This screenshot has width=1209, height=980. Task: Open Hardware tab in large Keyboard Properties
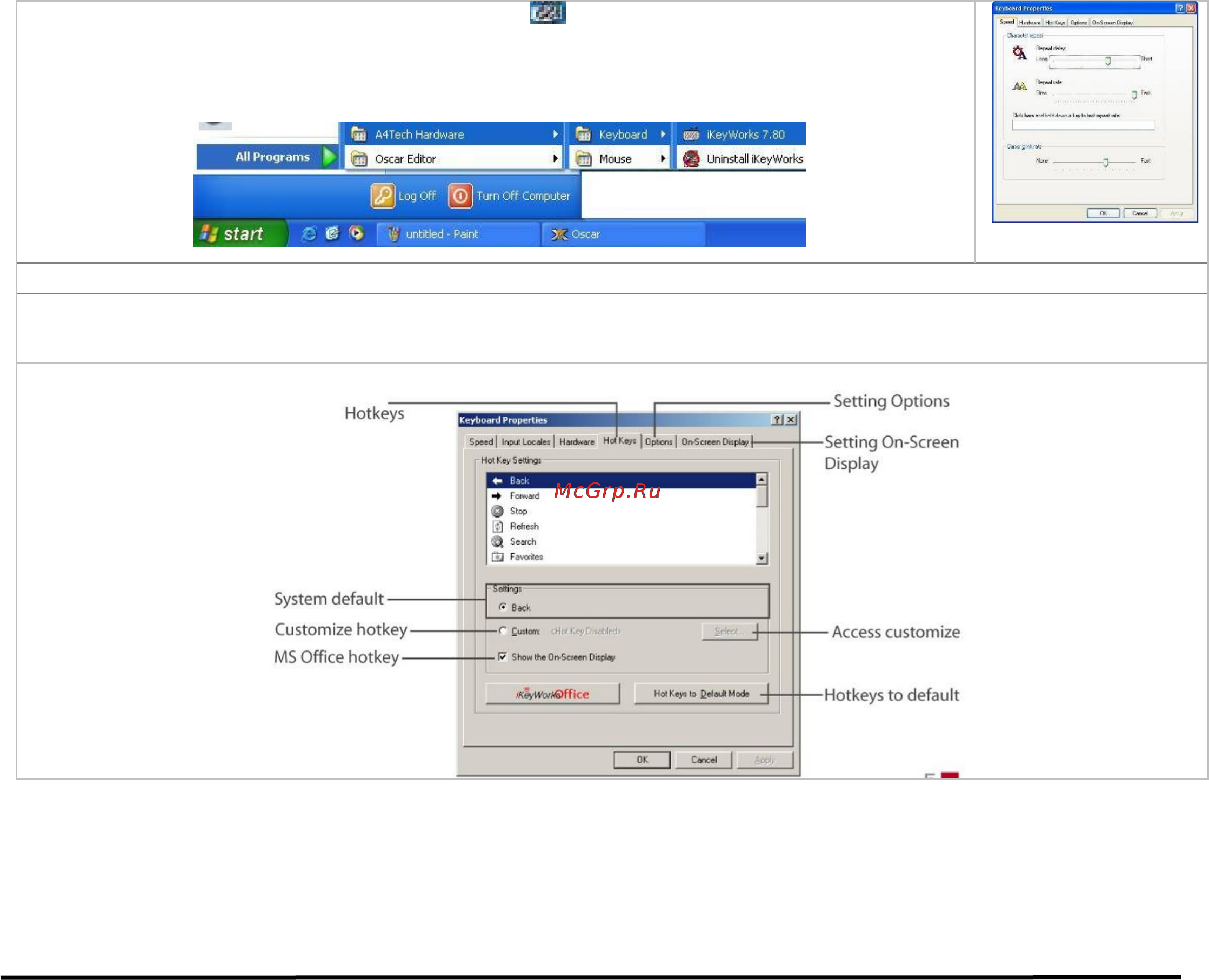click(x=577, y=441)
